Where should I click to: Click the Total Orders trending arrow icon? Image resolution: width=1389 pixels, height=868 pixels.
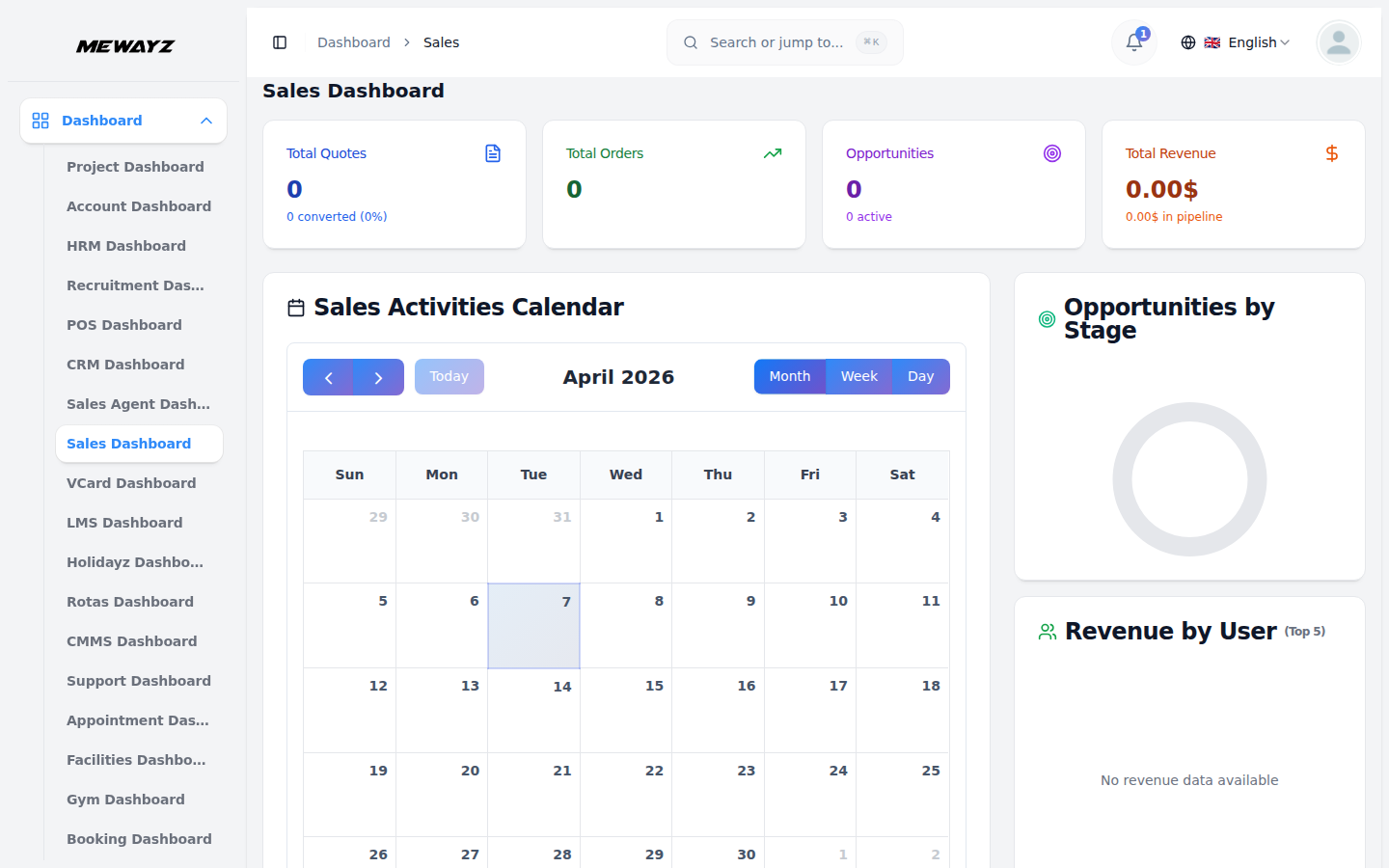click(x=772, y=152)
